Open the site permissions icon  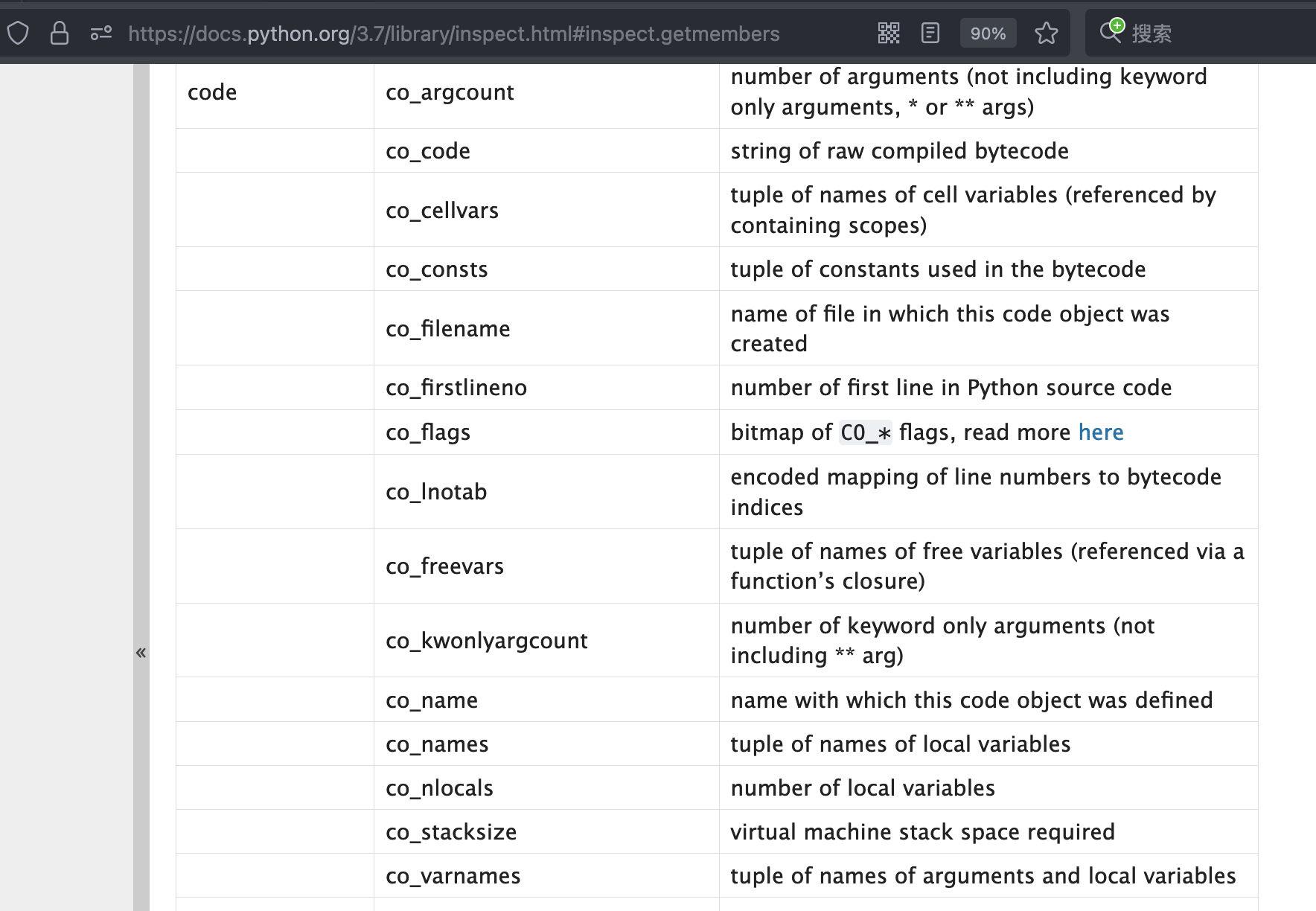(x=101, y=33)
